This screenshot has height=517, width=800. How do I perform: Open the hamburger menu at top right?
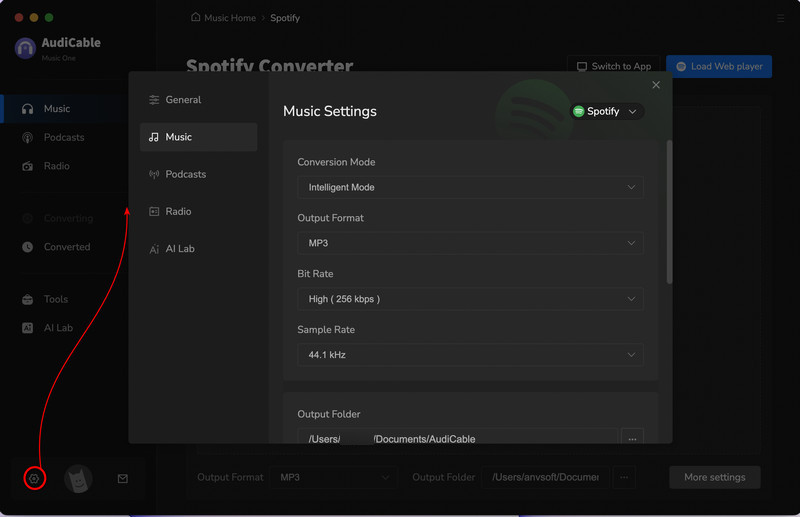tap(781, 18)
